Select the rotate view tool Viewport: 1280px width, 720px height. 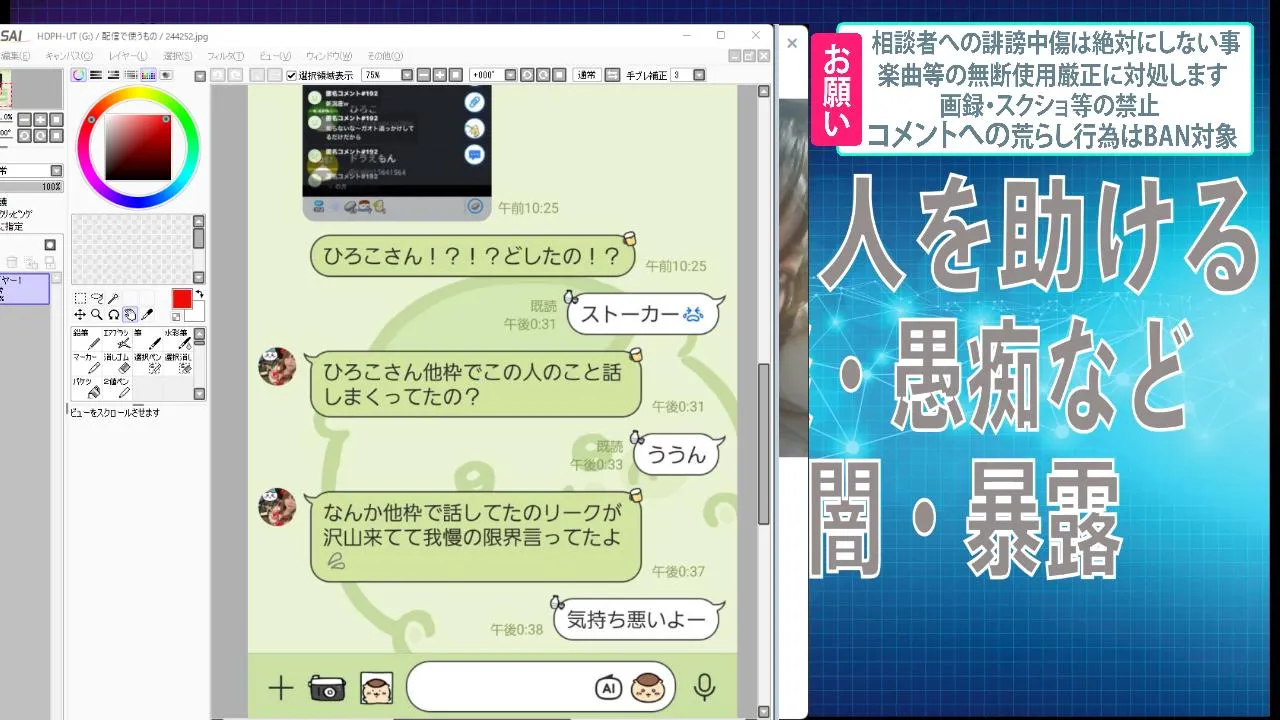click(114, 314)
